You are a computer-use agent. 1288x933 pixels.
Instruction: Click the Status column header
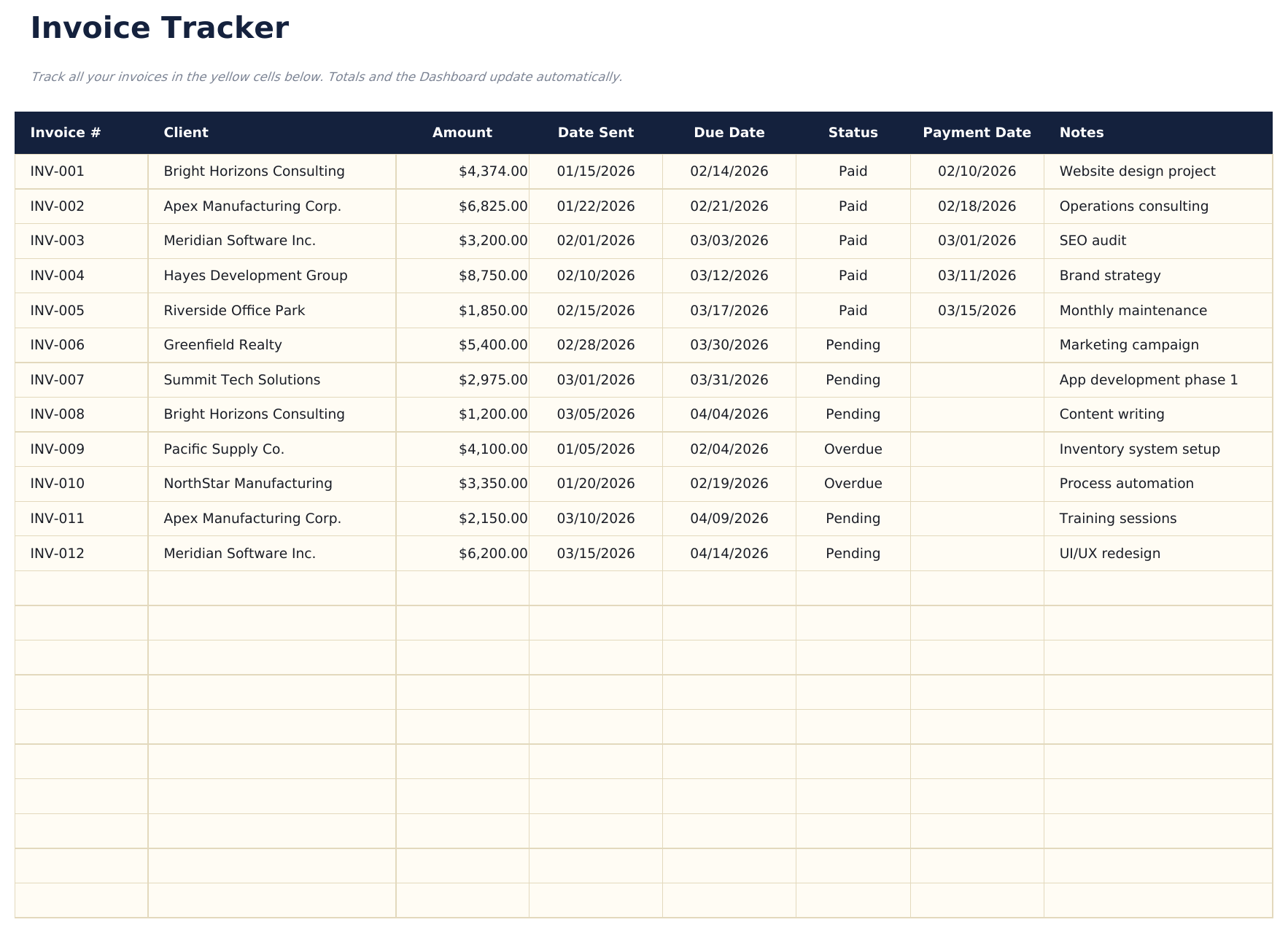coord(853,132)
